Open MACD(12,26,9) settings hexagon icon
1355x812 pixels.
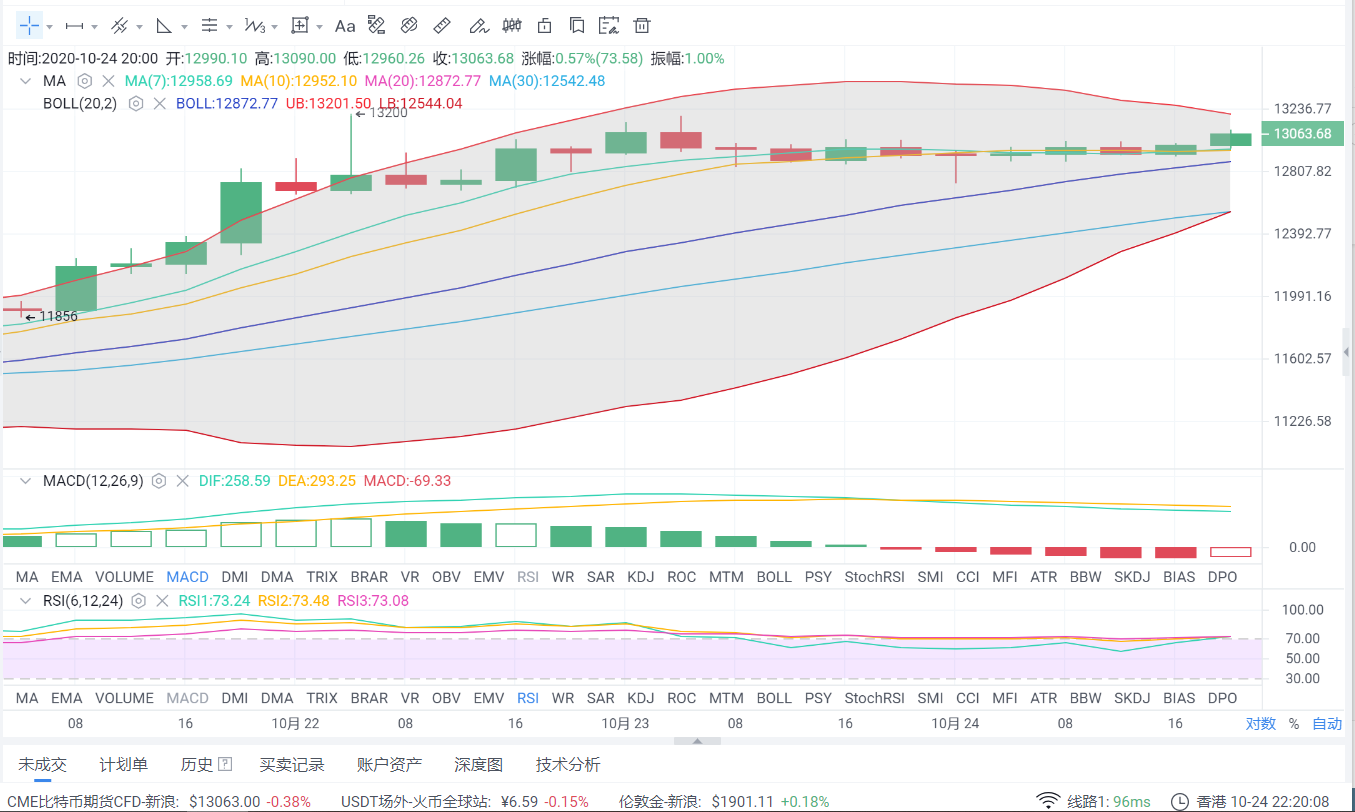click(158, 481)
